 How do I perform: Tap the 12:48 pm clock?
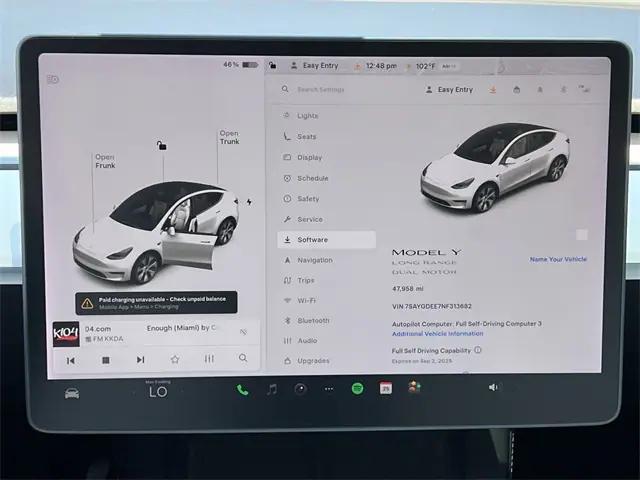(x=381, y=66)
